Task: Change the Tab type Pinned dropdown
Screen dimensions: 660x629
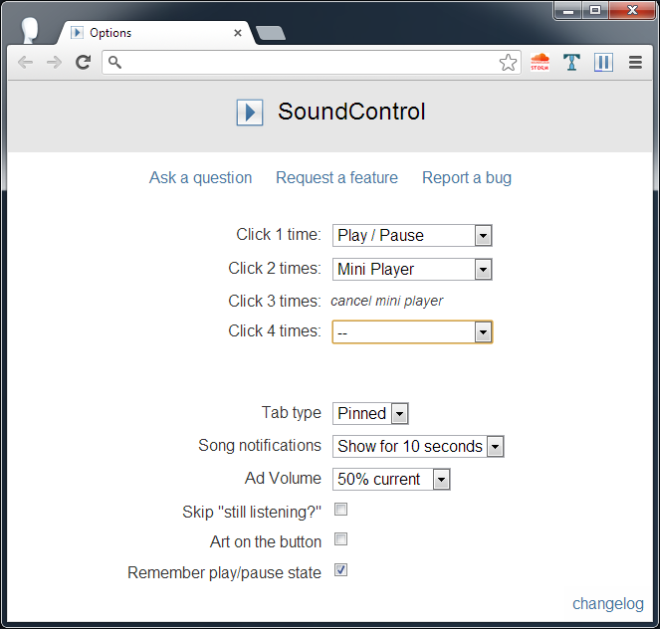Action: pyautogui.click(x=370, y=413)
